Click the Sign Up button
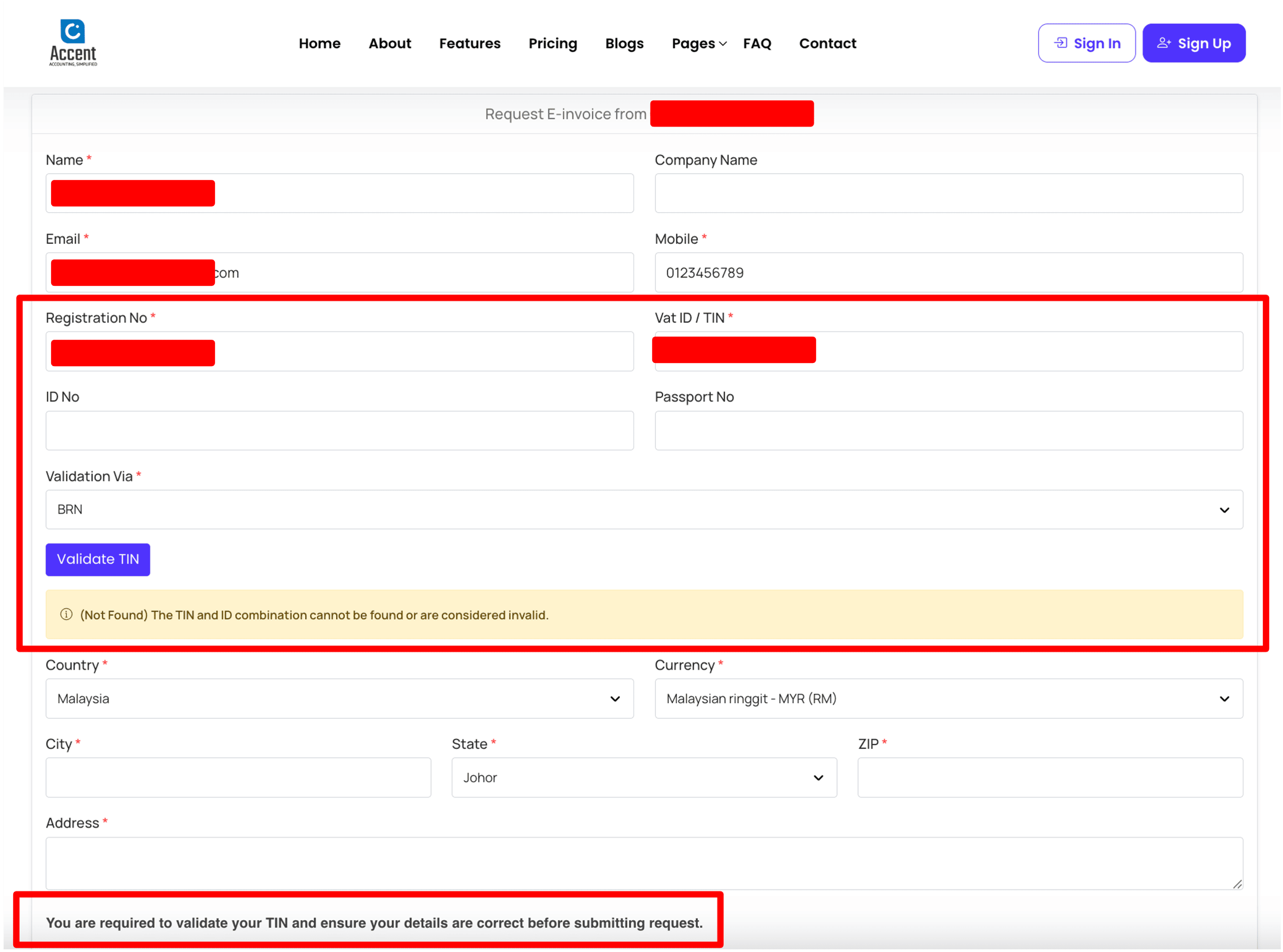The image size is (1283, 952). [1193, 43]
